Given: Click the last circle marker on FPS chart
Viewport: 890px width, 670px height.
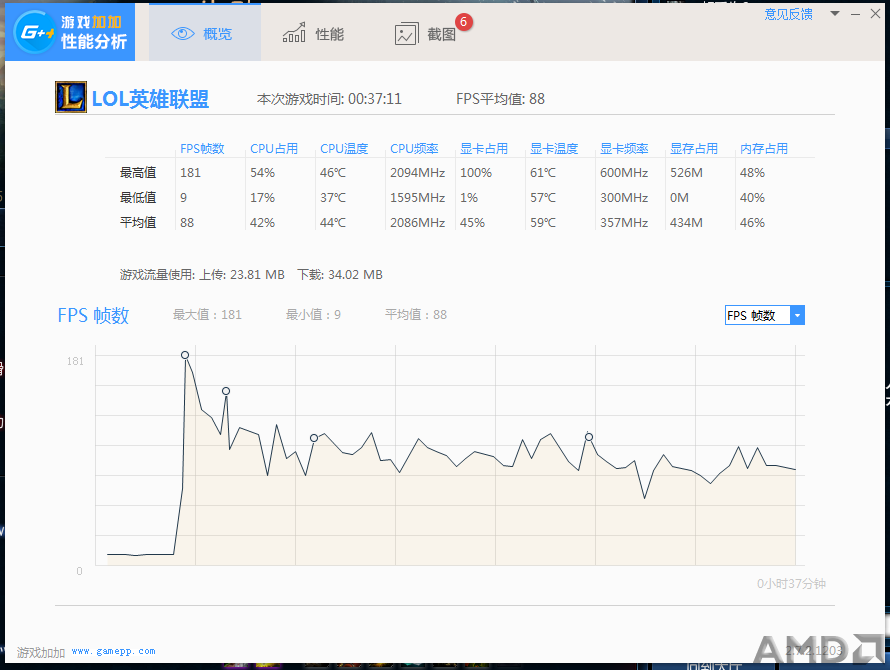Looking at the screenshot, I should [x=589, y=437].
